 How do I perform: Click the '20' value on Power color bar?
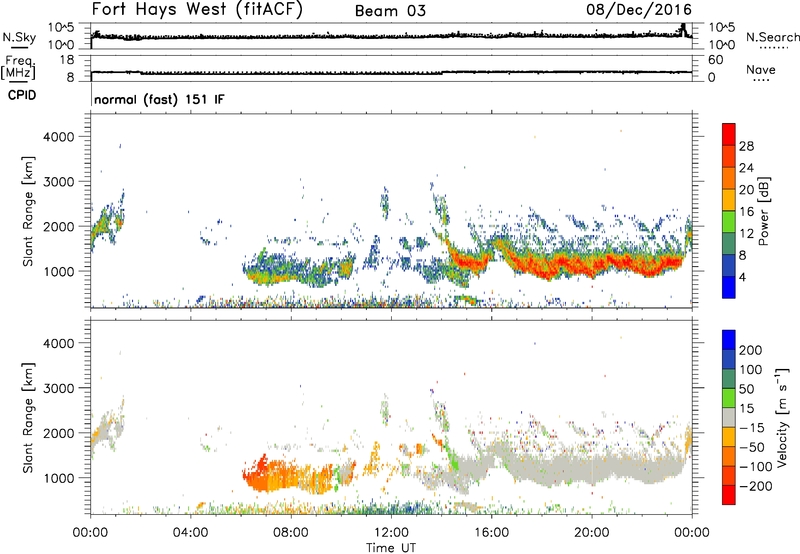[x=746, y=190]
